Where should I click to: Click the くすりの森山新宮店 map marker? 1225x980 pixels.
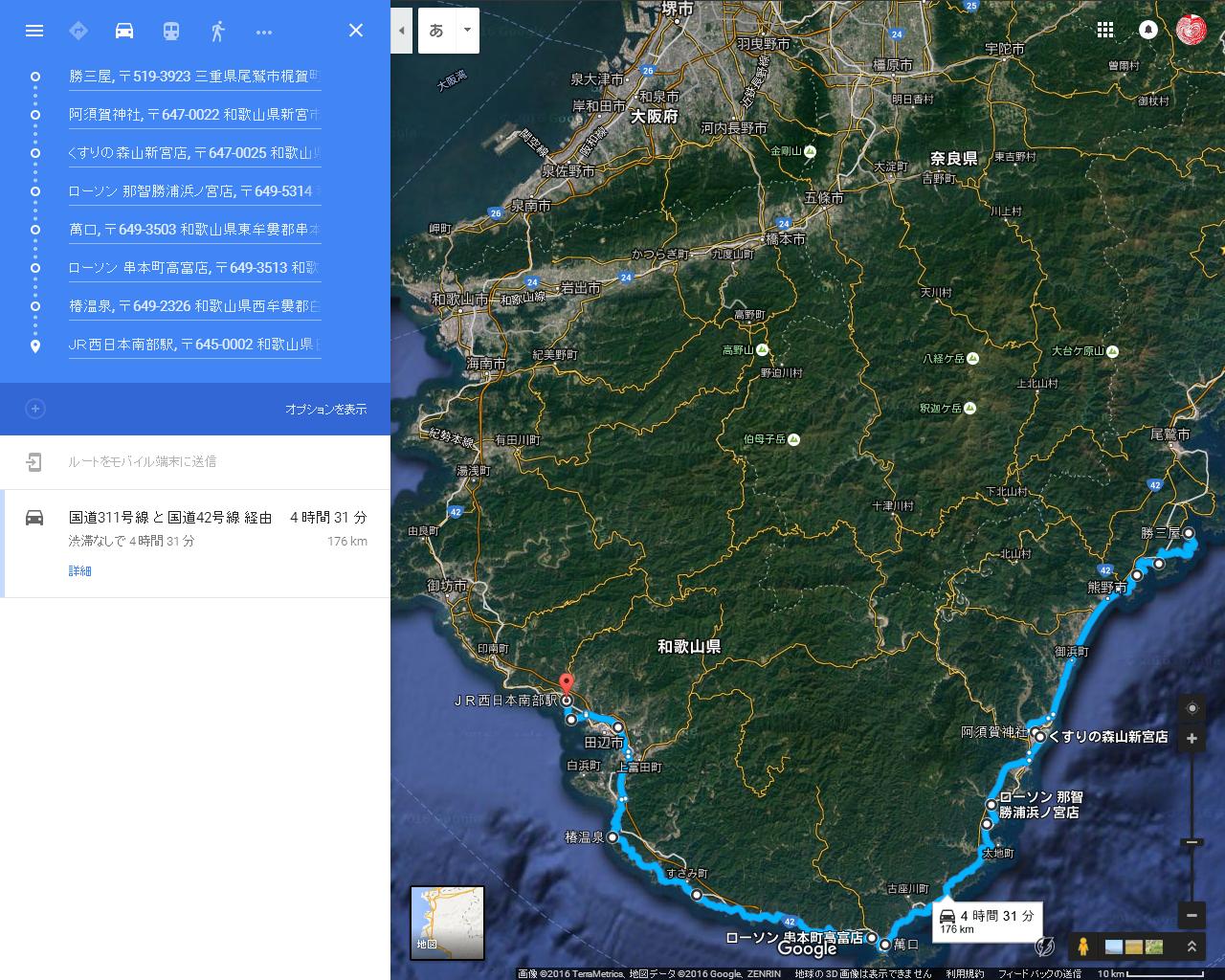click(x=1040, y=737)
